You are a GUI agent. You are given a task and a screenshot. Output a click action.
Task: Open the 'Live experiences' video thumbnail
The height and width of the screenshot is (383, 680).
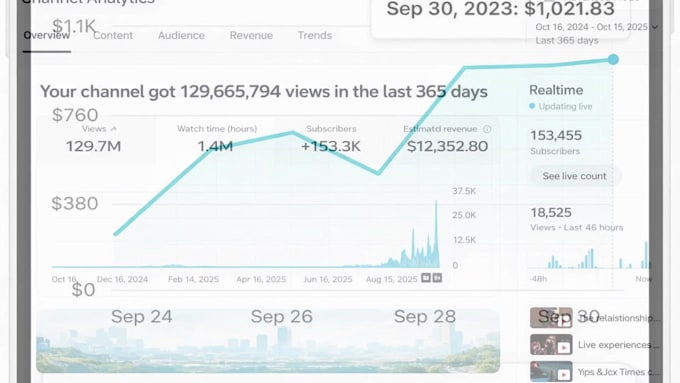(551, 345)
